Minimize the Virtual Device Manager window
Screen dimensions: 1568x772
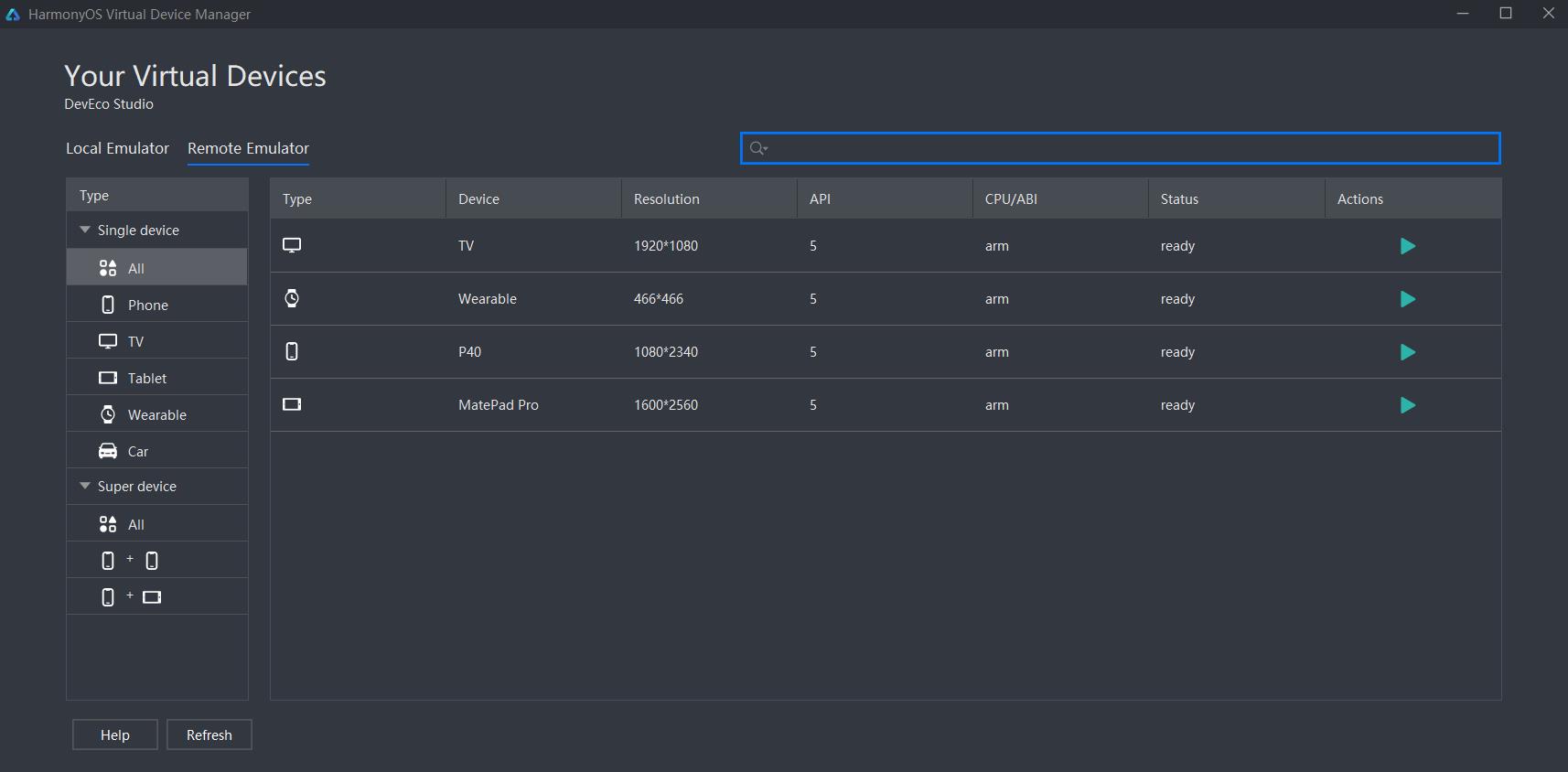(1463, 14)
